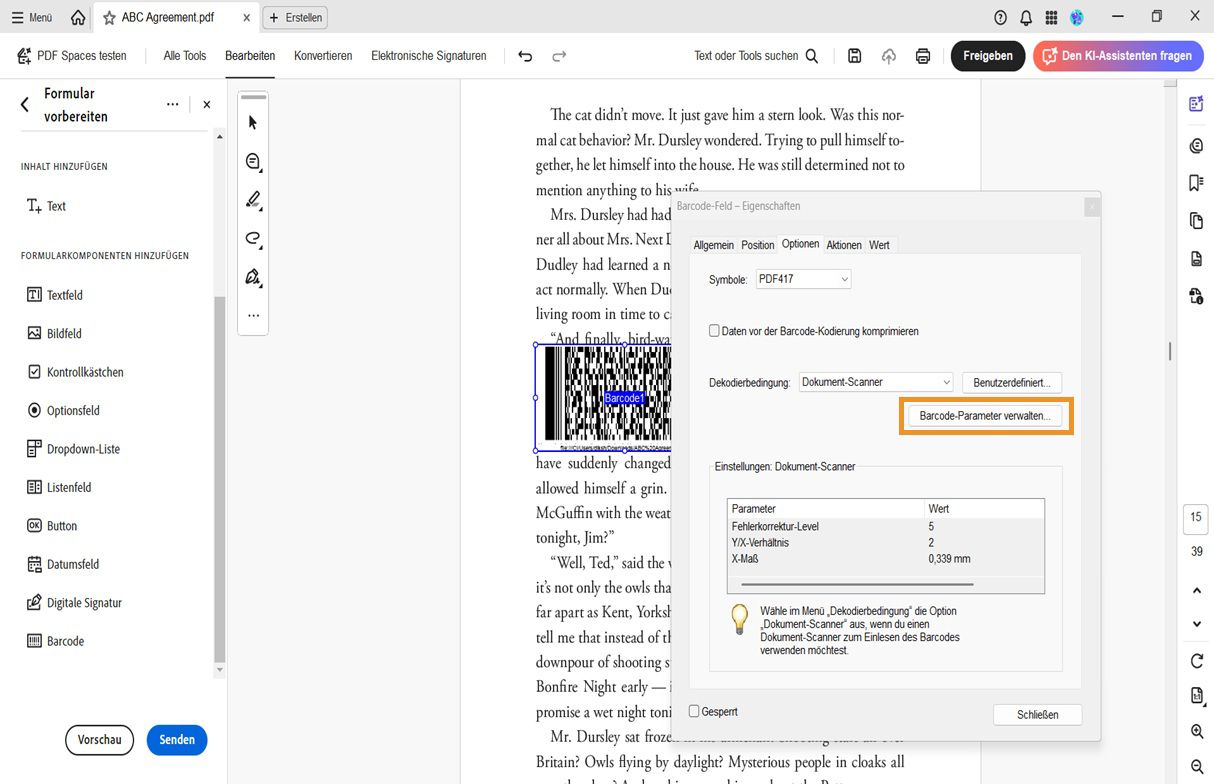Enable Daten vor der Barcode-Kodierung komprimieren
The height and width of the screenshot is (784, 1214).
716,331
